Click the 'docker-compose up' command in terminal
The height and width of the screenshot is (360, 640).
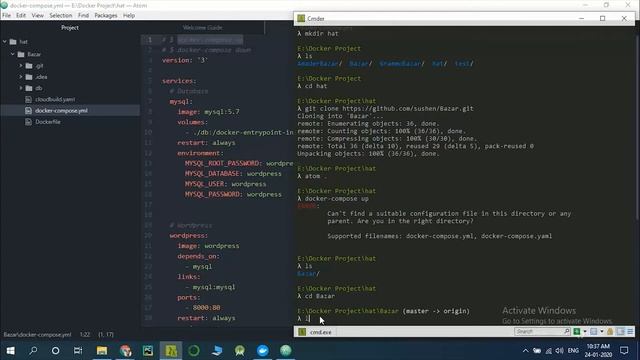336,199
